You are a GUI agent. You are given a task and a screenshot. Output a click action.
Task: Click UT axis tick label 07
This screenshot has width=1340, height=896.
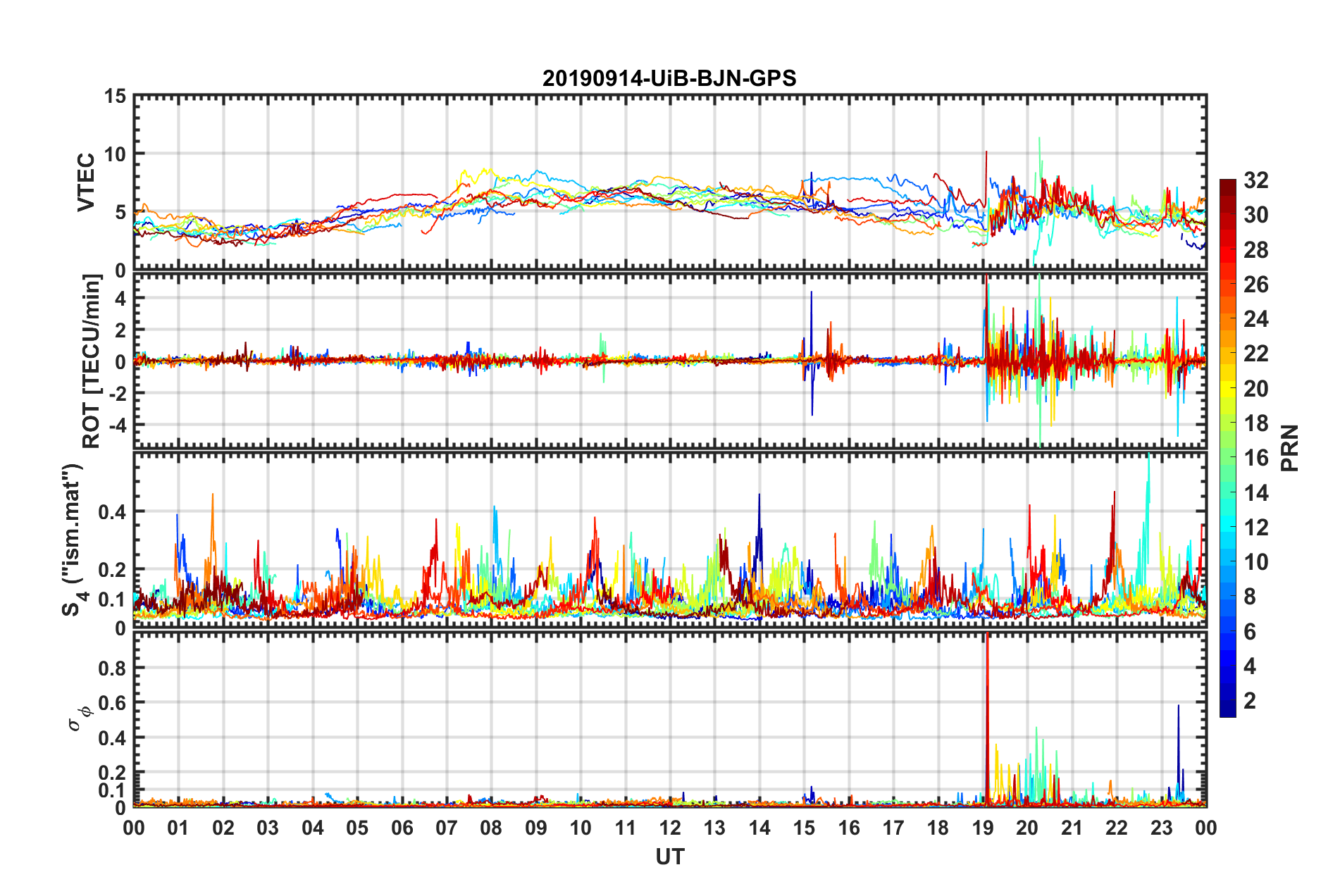(447, 828)
